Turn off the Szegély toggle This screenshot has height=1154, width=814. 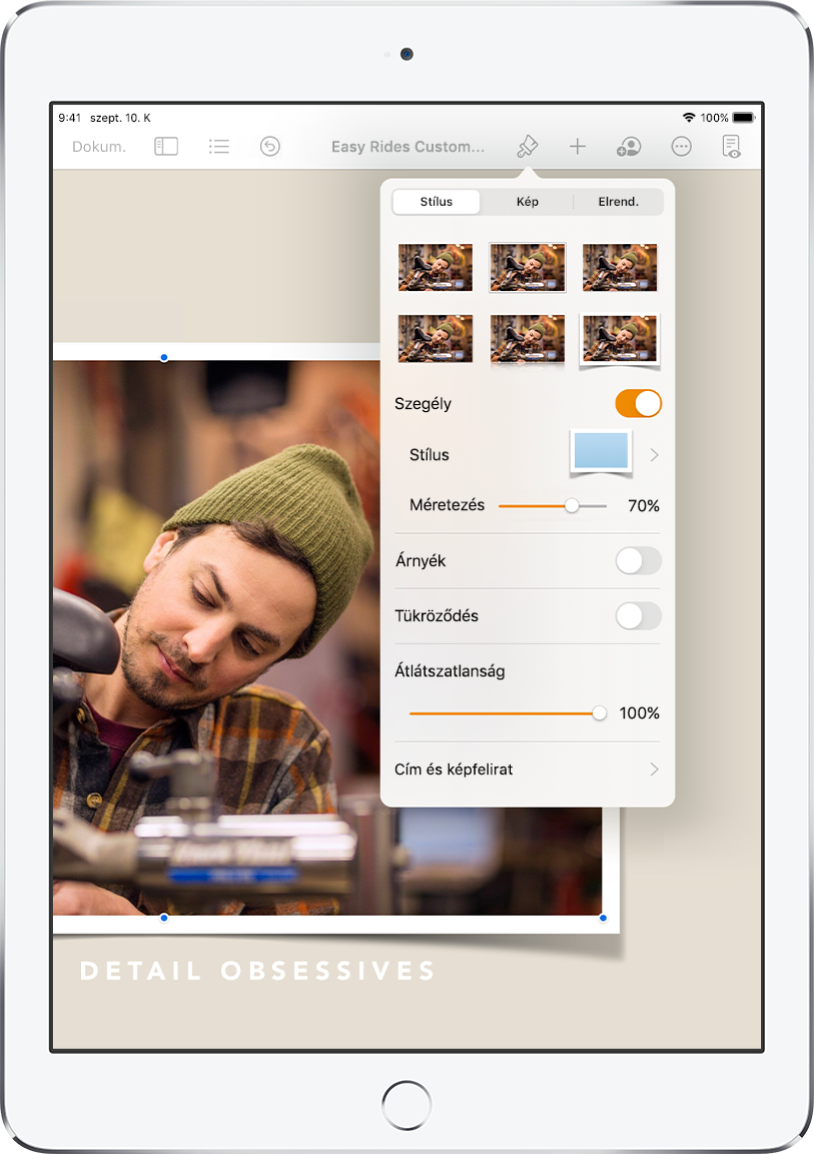tap(638, 403)
